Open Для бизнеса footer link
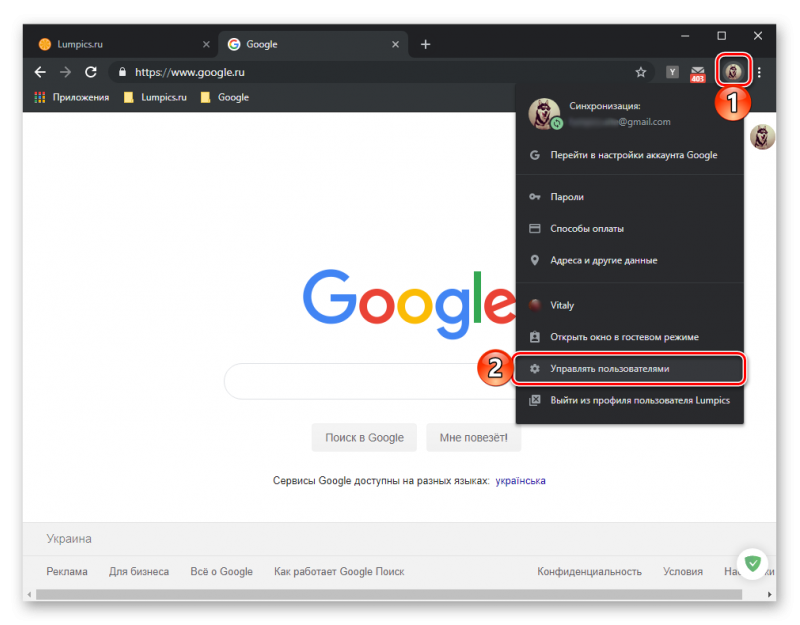This screenshot has height=625, width=800. point(139,571)
